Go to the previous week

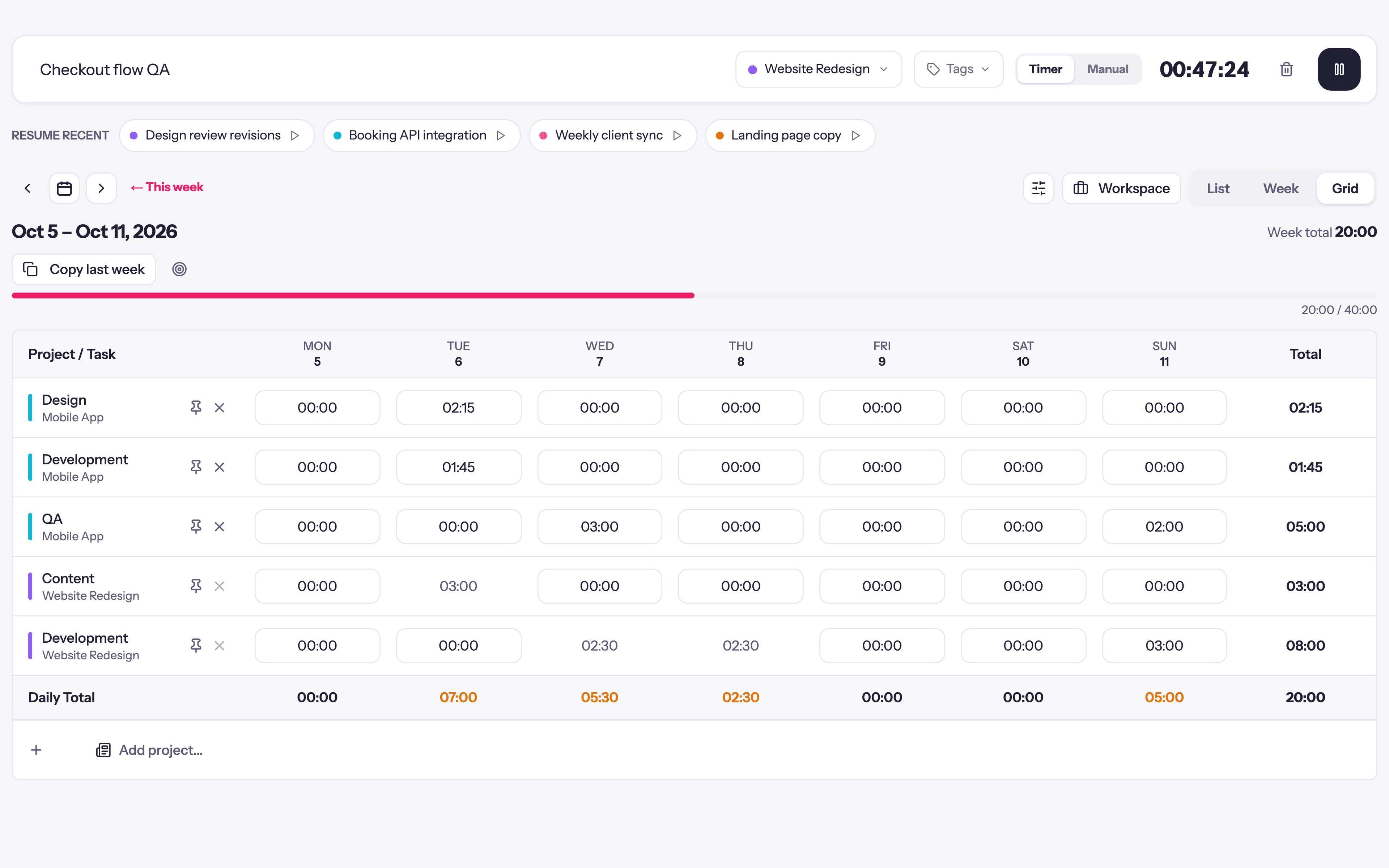(x=27, y=188)
